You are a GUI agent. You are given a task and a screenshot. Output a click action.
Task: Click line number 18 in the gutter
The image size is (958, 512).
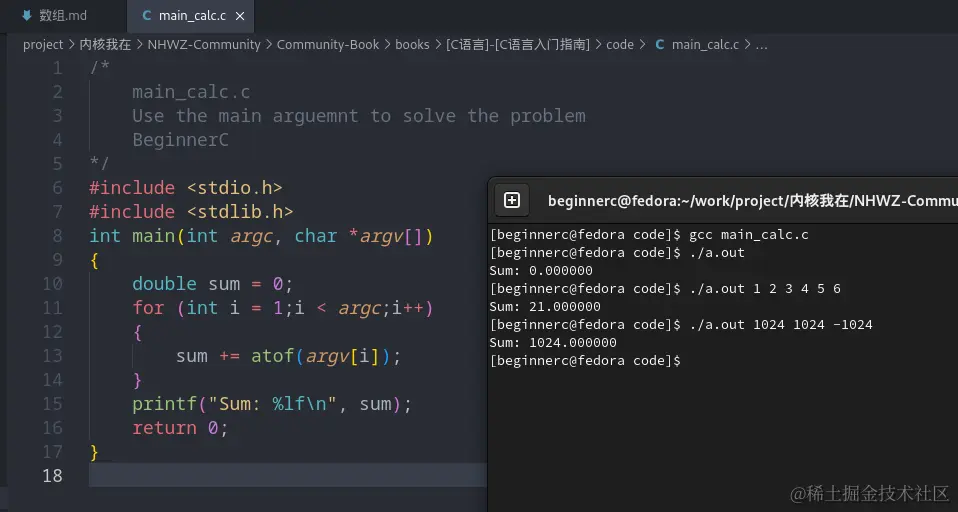[53, 475]
